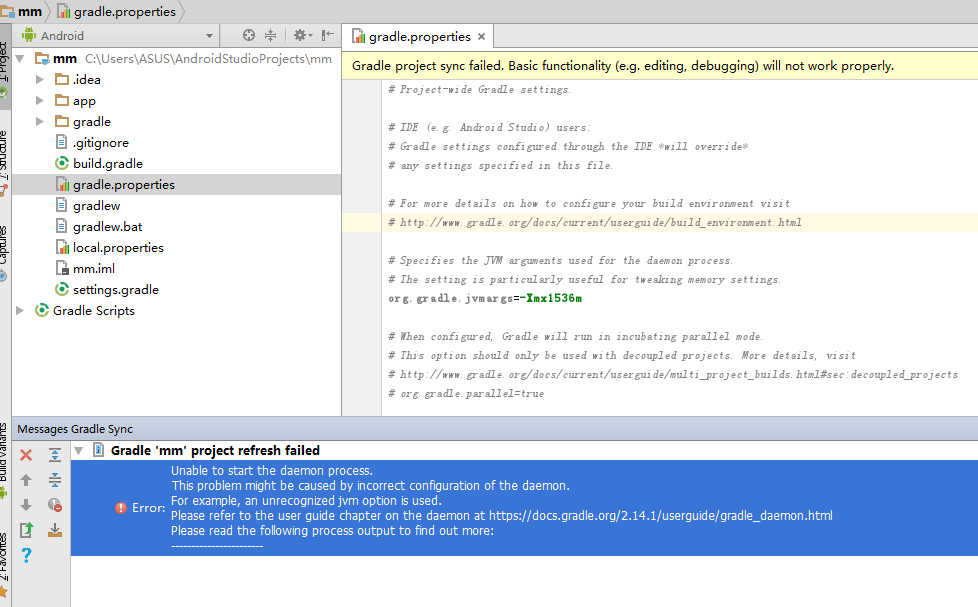Click the app folder icon
This screenshot has height=607, width=978.
(x=62, y=100)
